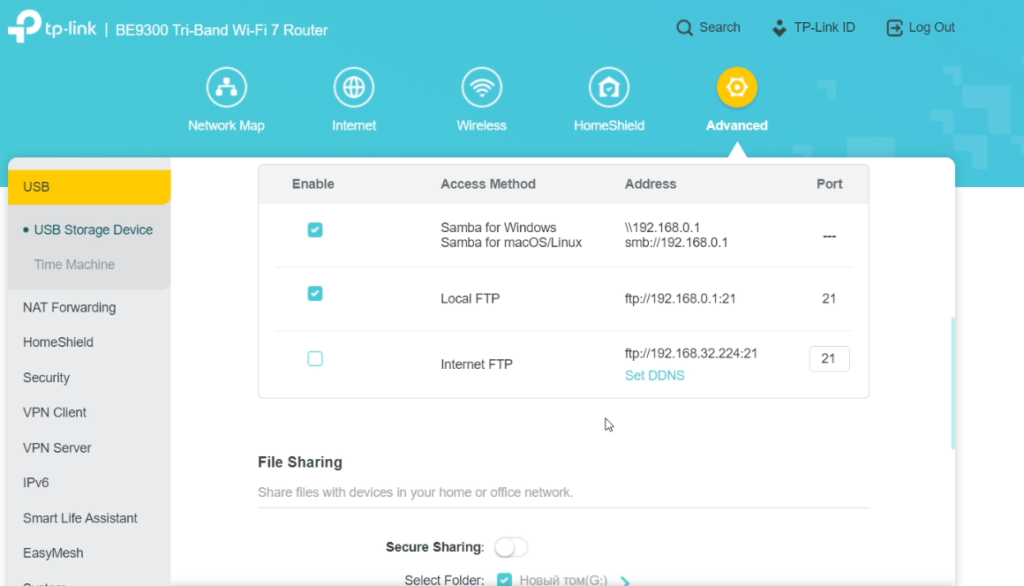1024x586 pixels.
Task: Uncheck the Local FTP checkbox
Action: [315, 293]
